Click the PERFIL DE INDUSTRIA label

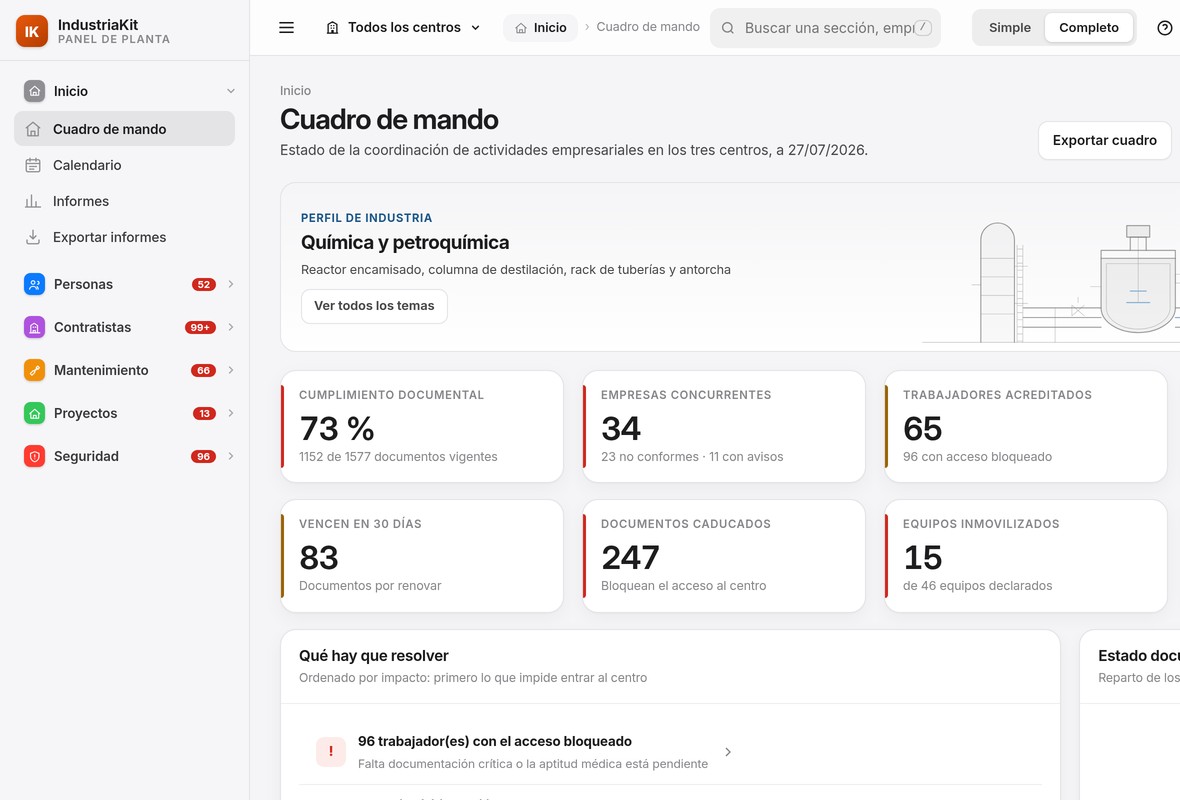[x=366, y=217]
